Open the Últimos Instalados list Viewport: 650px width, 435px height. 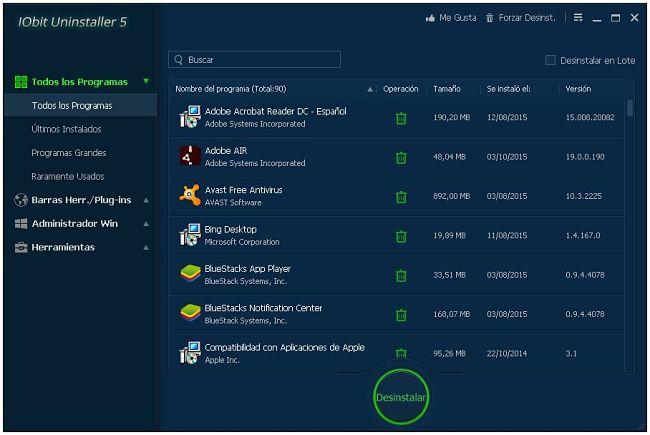click(x=66, y=129)
